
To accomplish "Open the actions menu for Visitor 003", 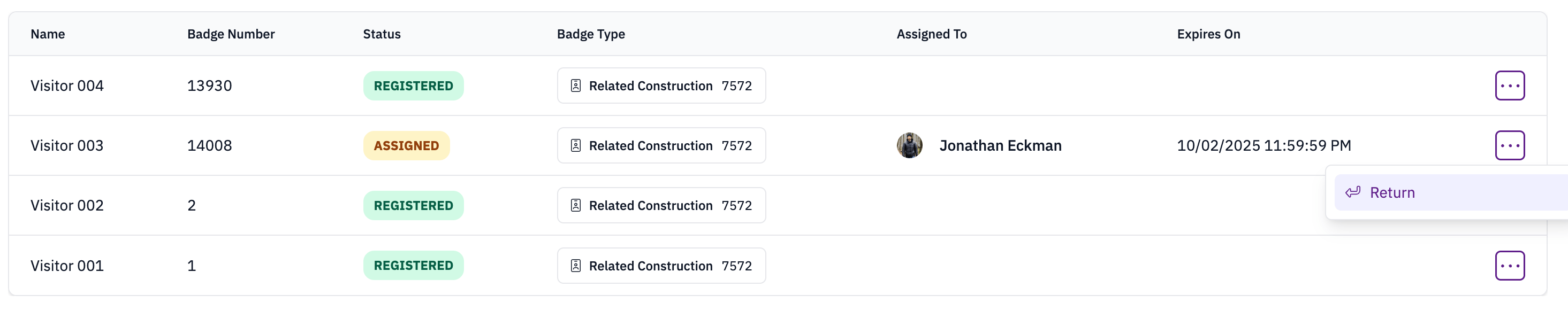I will point(1510,145).
